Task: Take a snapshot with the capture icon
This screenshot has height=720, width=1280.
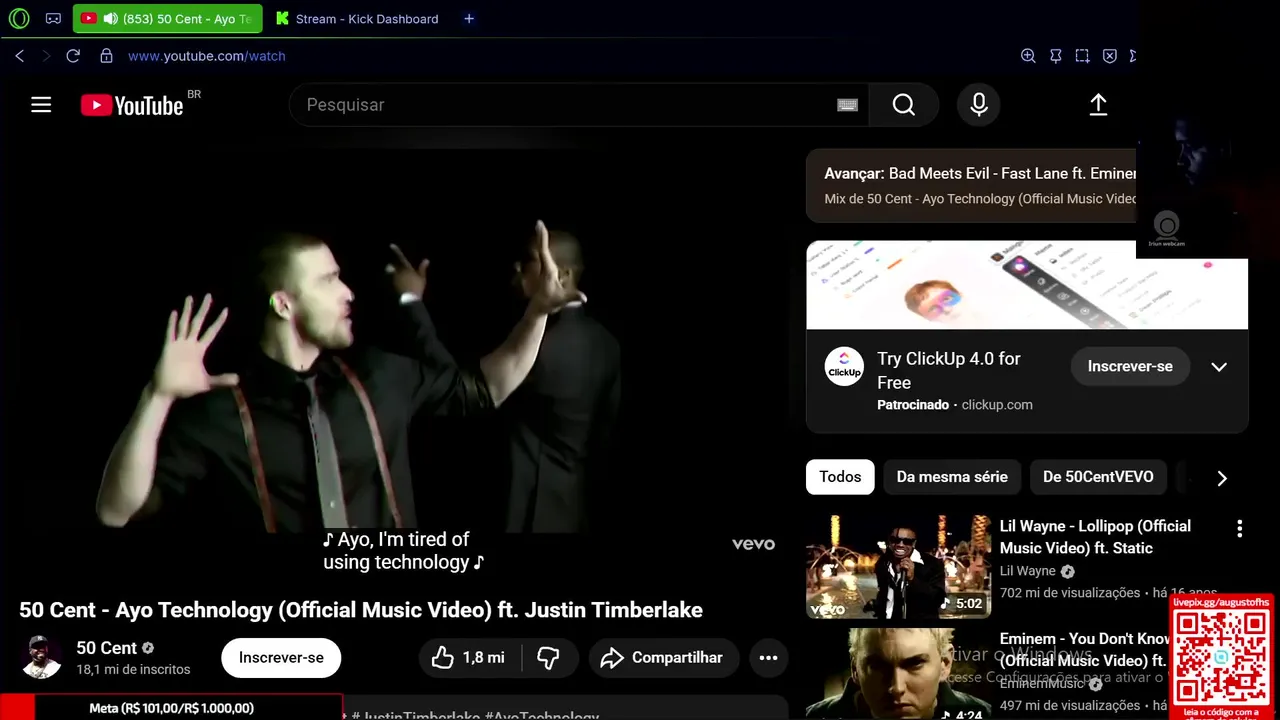Action: (1082, 56)
